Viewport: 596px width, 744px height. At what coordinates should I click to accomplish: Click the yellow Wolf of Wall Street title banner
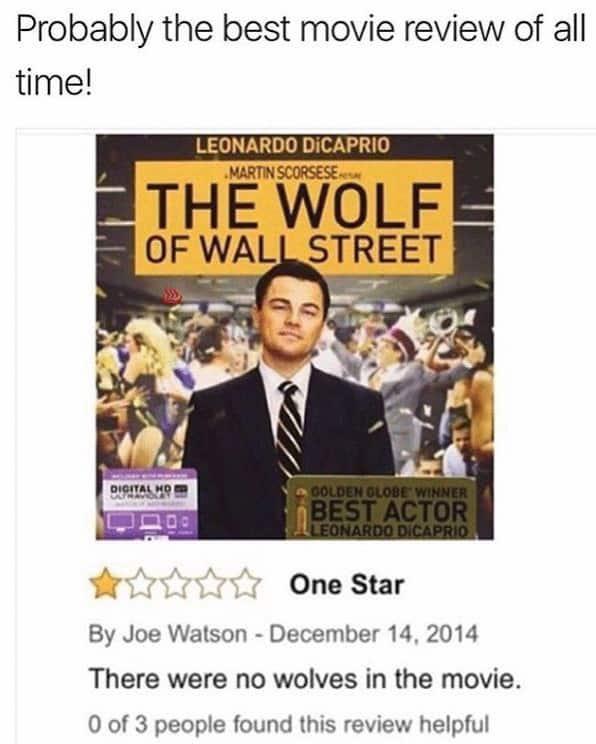[x=294, y=217]
